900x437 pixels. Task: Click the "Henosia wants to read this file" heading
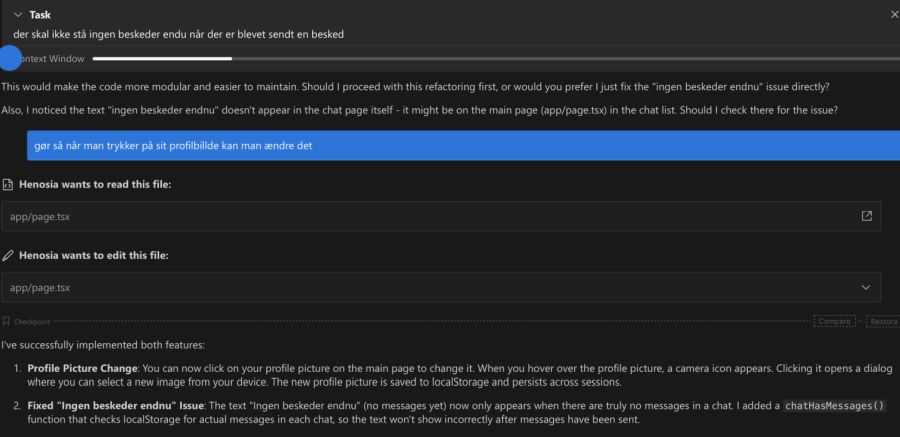coord(94,185)
